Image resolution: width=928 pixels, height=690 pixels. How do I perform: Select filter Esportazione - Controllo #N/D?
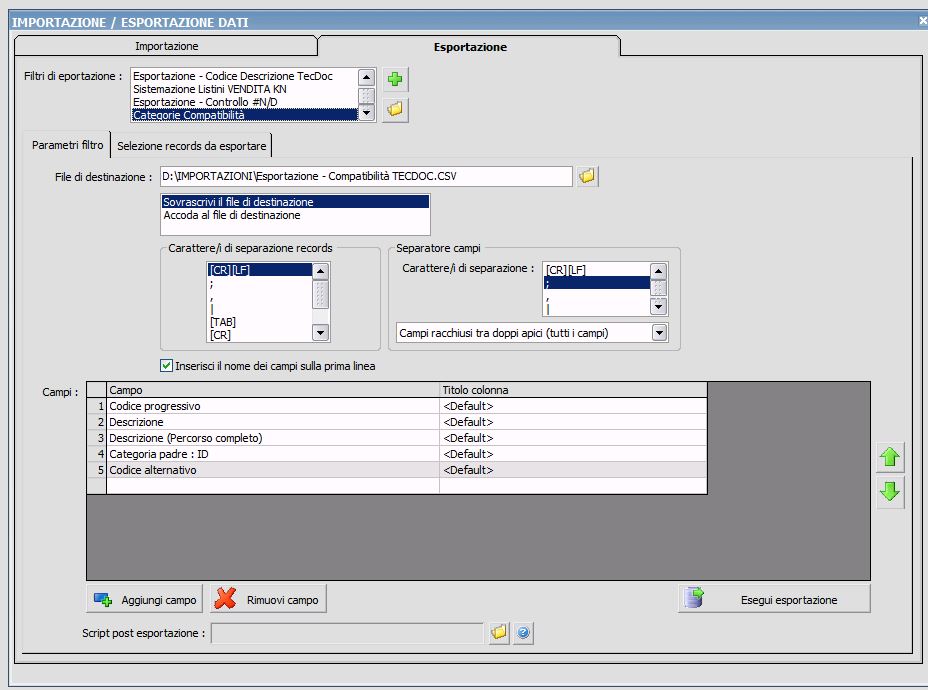pyautogui.click(x=244, y=102)
